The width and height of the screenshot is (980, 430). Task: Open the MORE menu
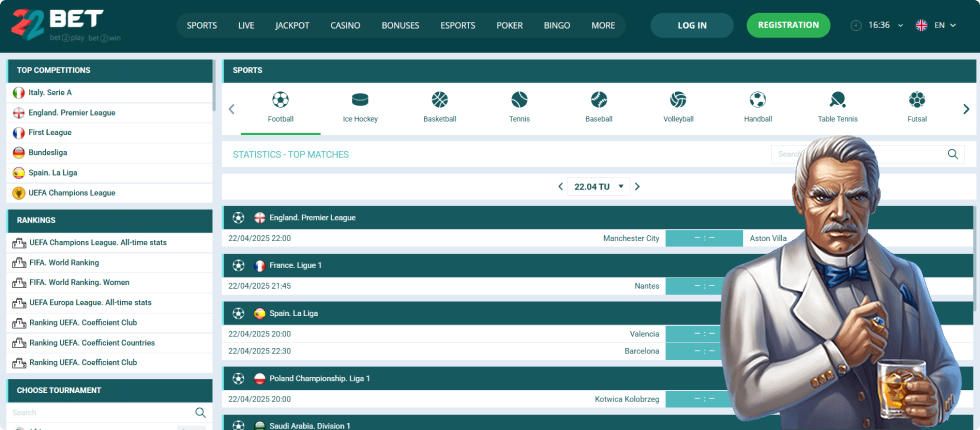click(x=603, y=26)
